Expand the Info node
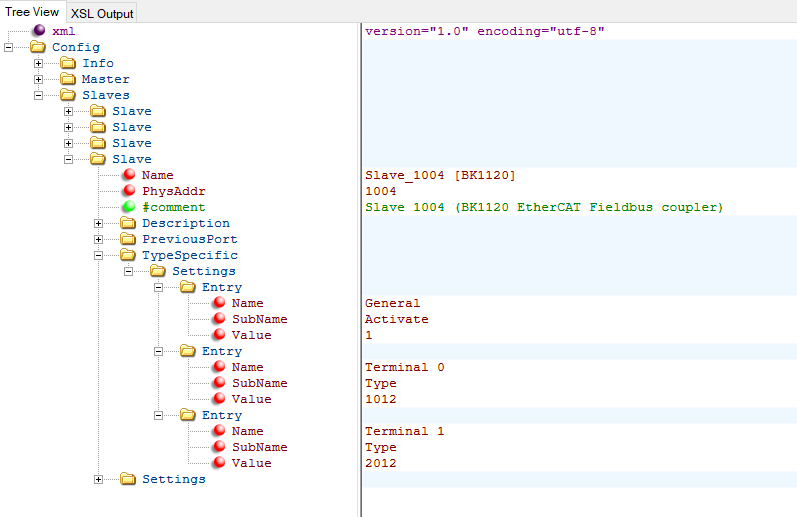The image size is (797, 517). click(x=39, y=63)
